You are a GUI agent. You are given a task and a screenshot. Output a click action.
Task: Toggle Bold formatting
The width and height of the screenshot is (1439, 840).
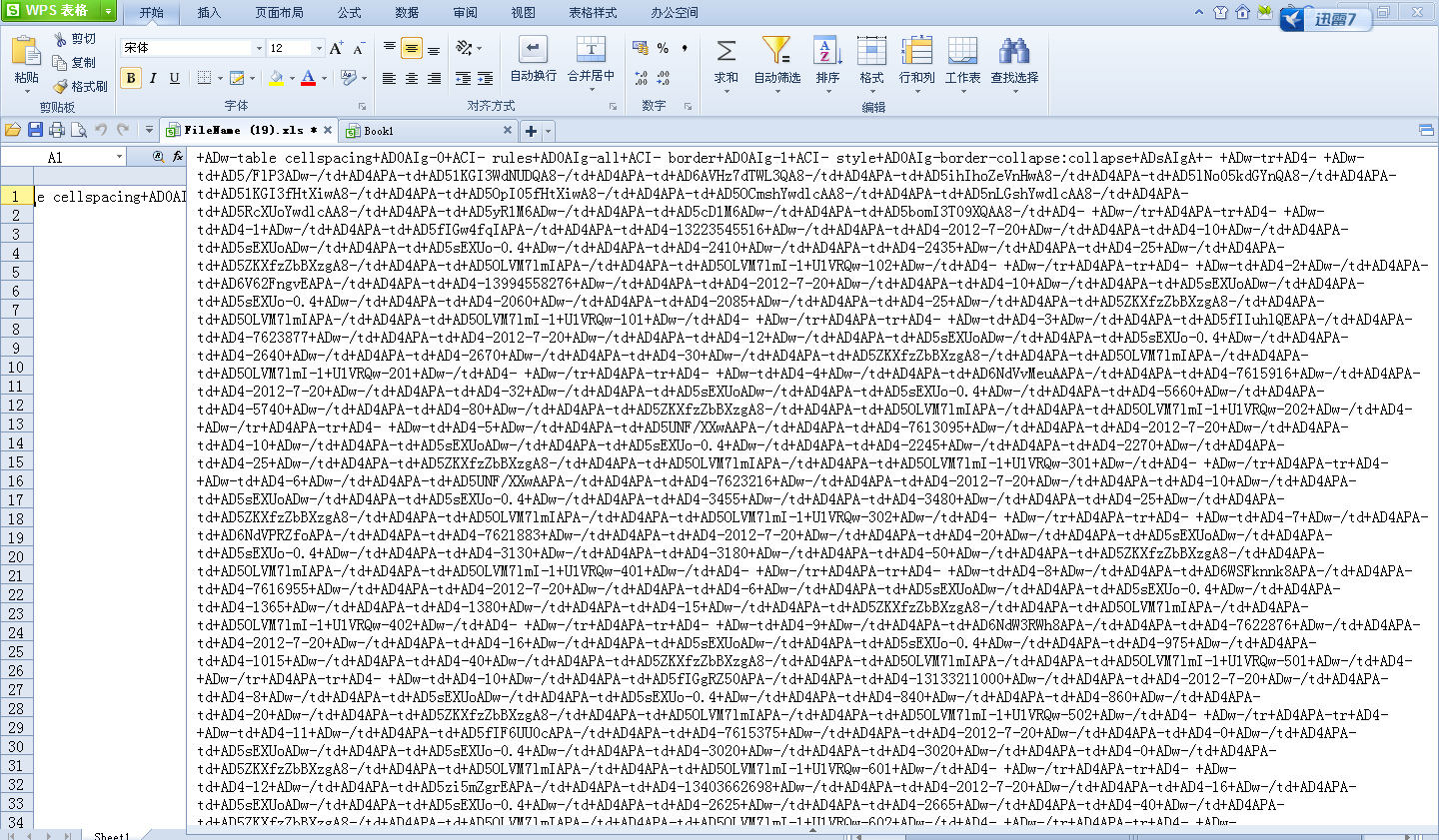(x=131, y=78)
